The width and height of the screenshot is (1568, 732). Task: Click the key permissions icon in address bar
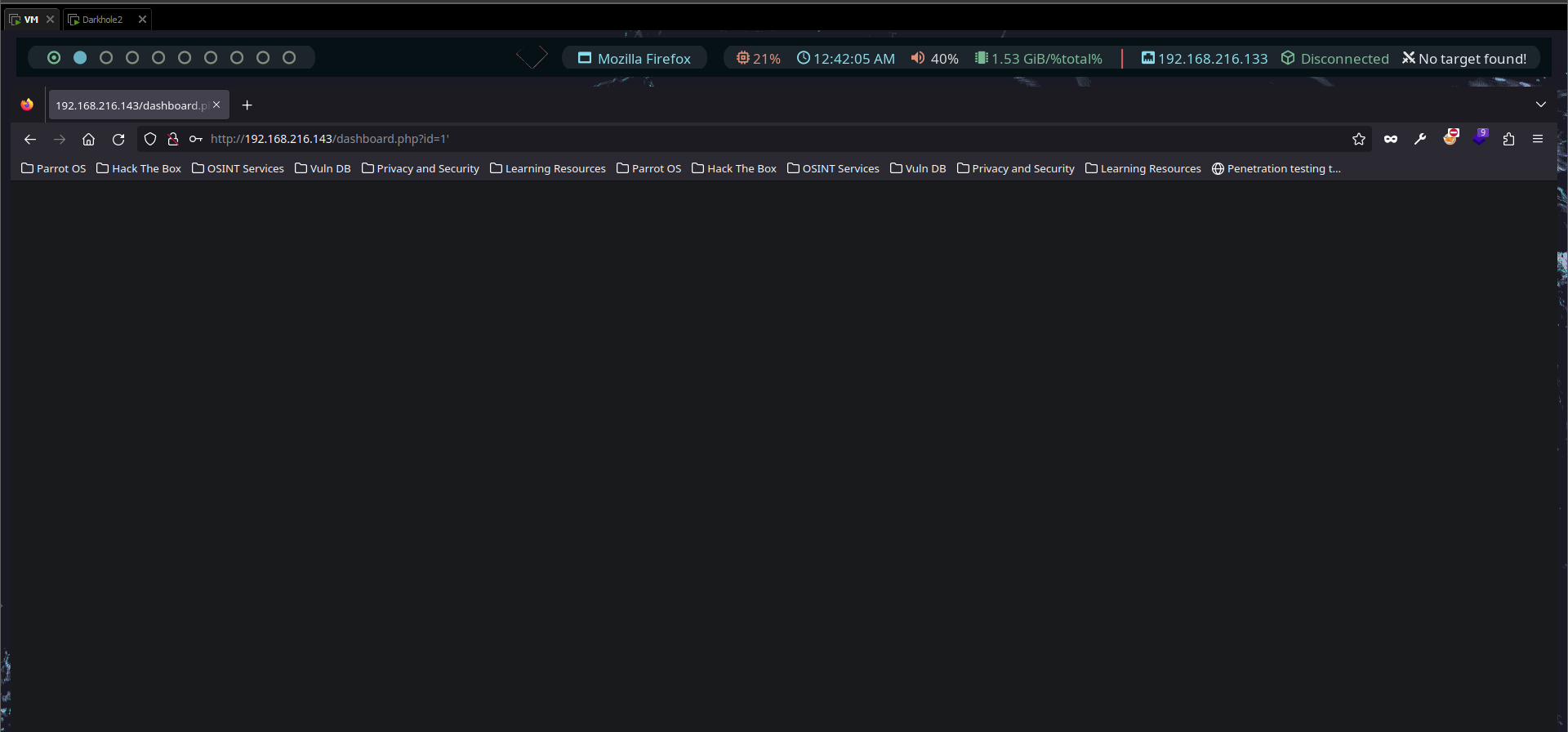click(x=196, y=139)
